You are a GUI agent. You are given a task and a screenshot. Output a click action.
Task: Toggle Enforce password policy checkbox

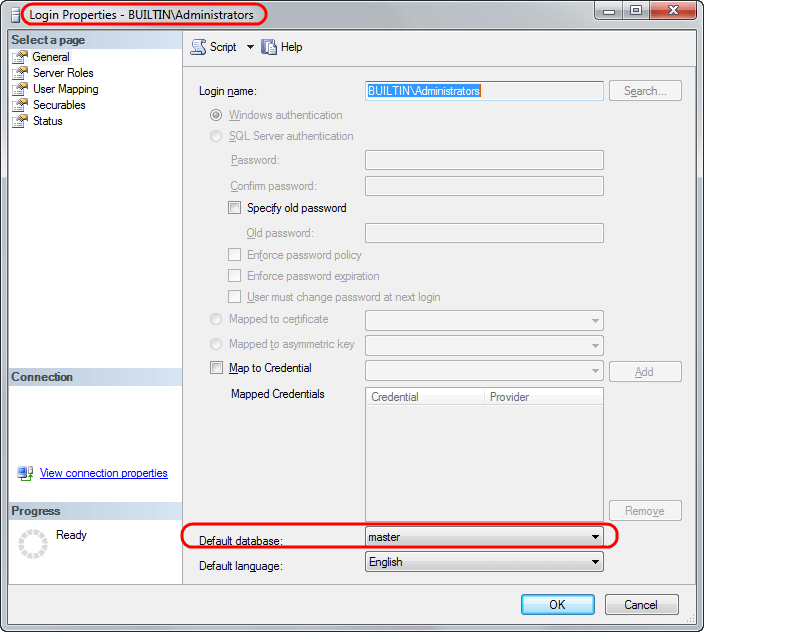pyautogui.click(x=234, y=255)
